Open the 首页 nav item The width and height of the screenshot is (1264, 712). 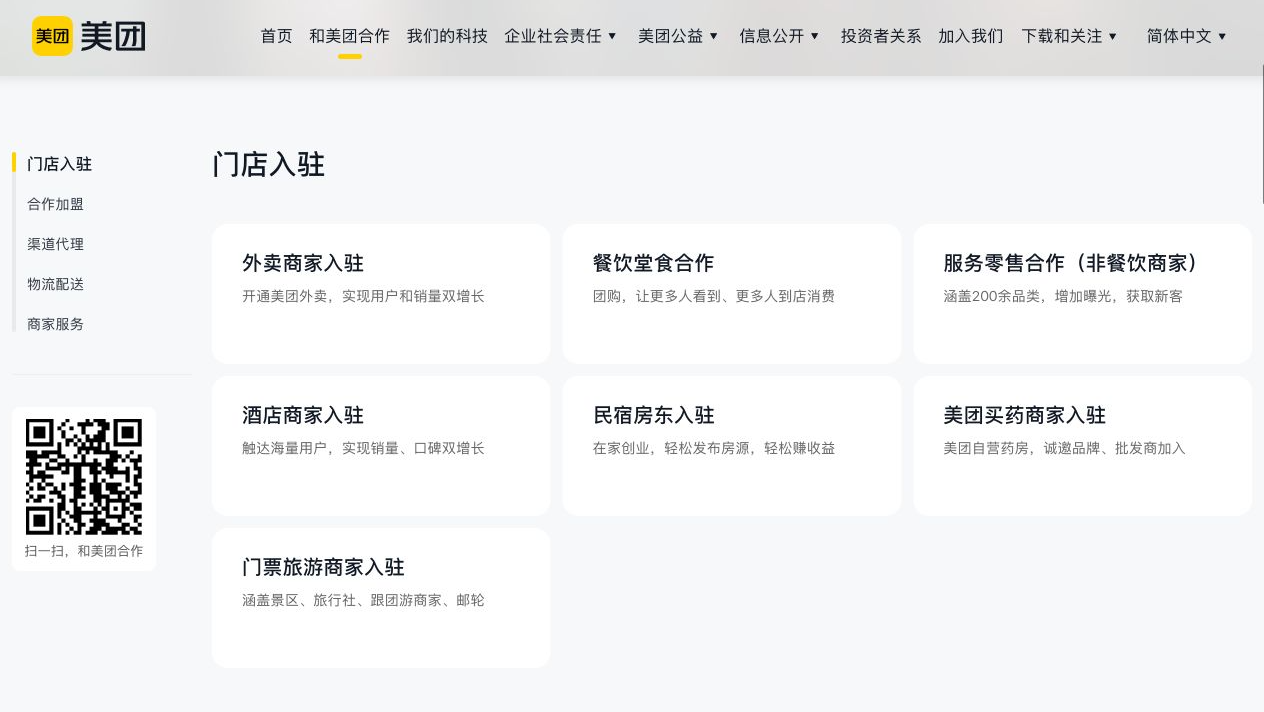pos(276,36)
